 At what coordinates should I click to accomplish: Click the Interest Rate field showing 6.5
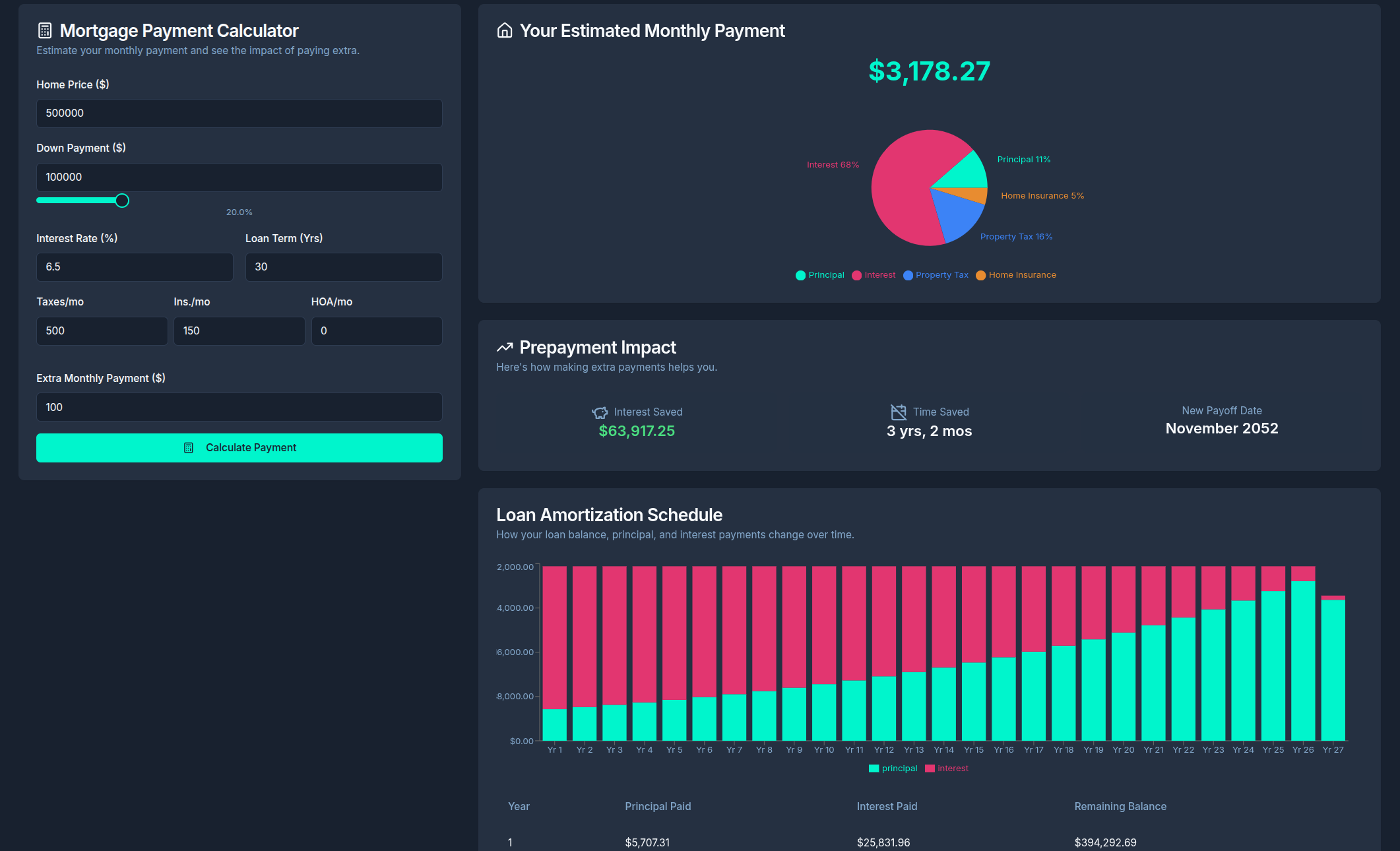(x=135, y=267)
